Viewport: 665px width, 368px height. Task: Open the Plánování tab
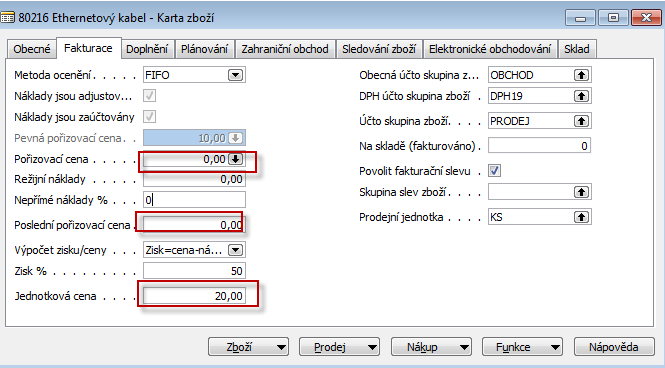click(204, 49)
